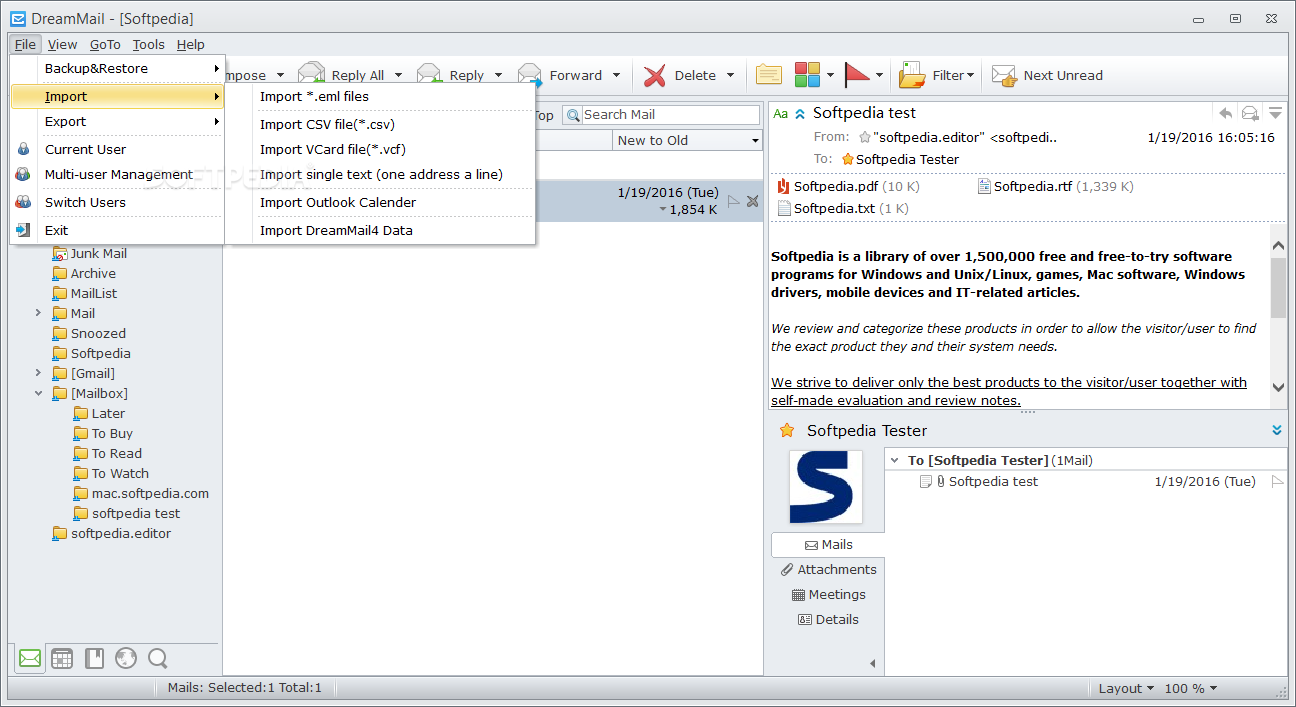1296x707 pixels.
Task: Click the Aa font size icon
Action: pyautogui.click(x=780, y=114)
